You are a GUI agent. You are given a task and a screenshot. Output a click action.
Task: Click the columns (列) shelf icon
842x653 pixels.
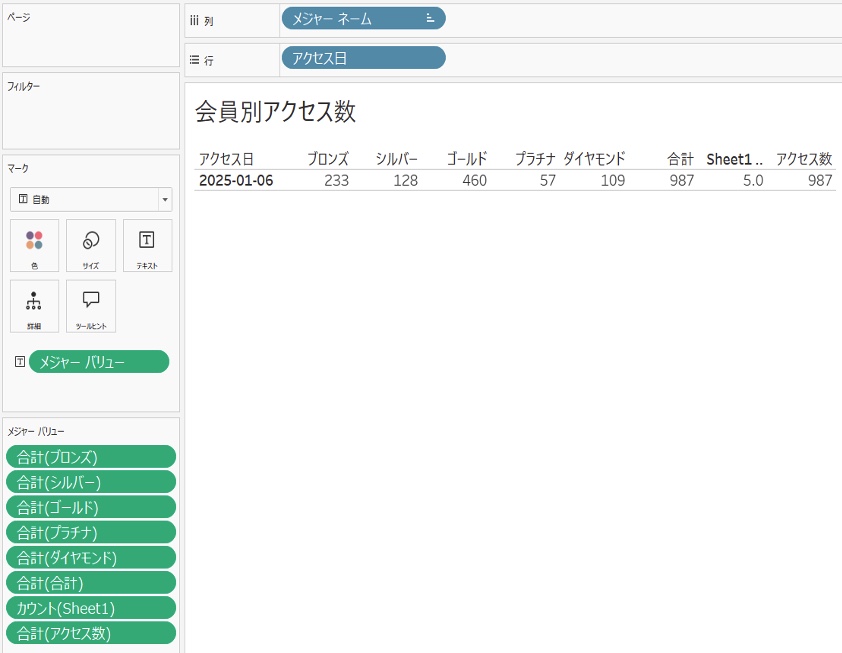[195, 19]
